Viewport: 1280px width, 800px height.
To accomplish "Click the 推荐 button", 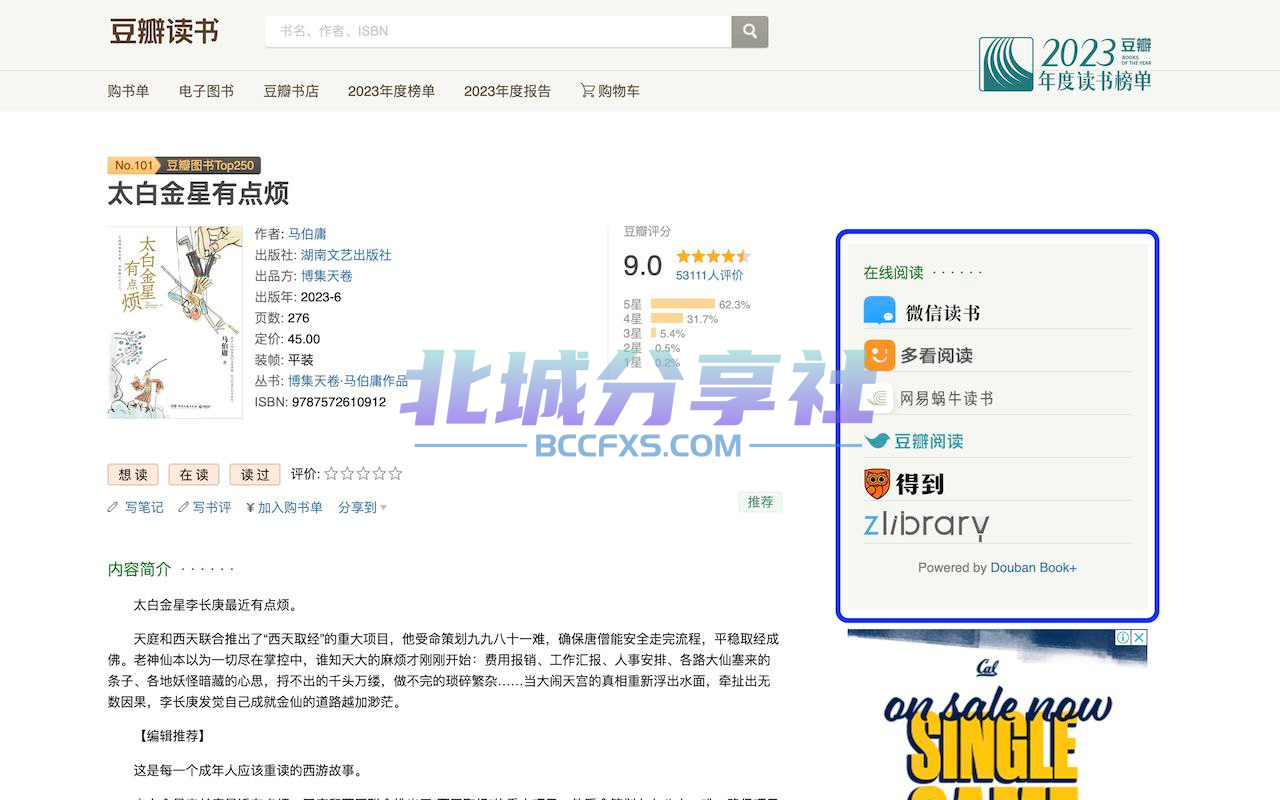I will coord(760,502).
